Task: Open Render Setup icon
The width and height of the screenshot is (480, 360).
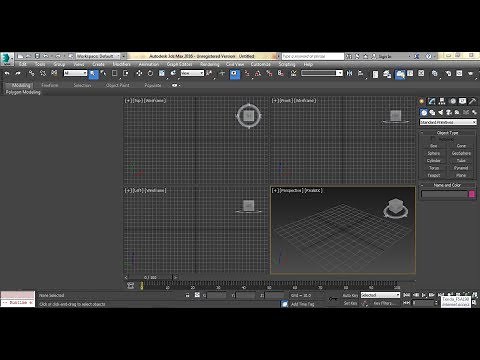Action: tap(448, 73)
